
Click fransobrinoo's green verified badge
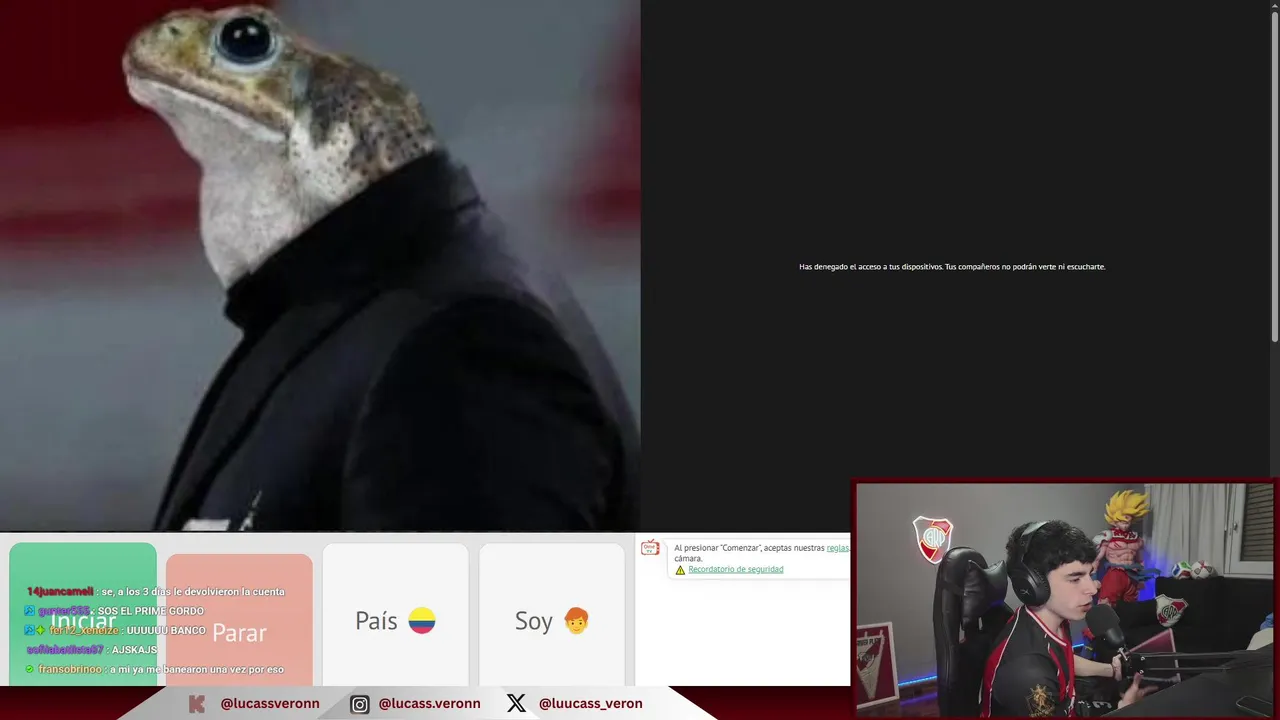(30, 670)
